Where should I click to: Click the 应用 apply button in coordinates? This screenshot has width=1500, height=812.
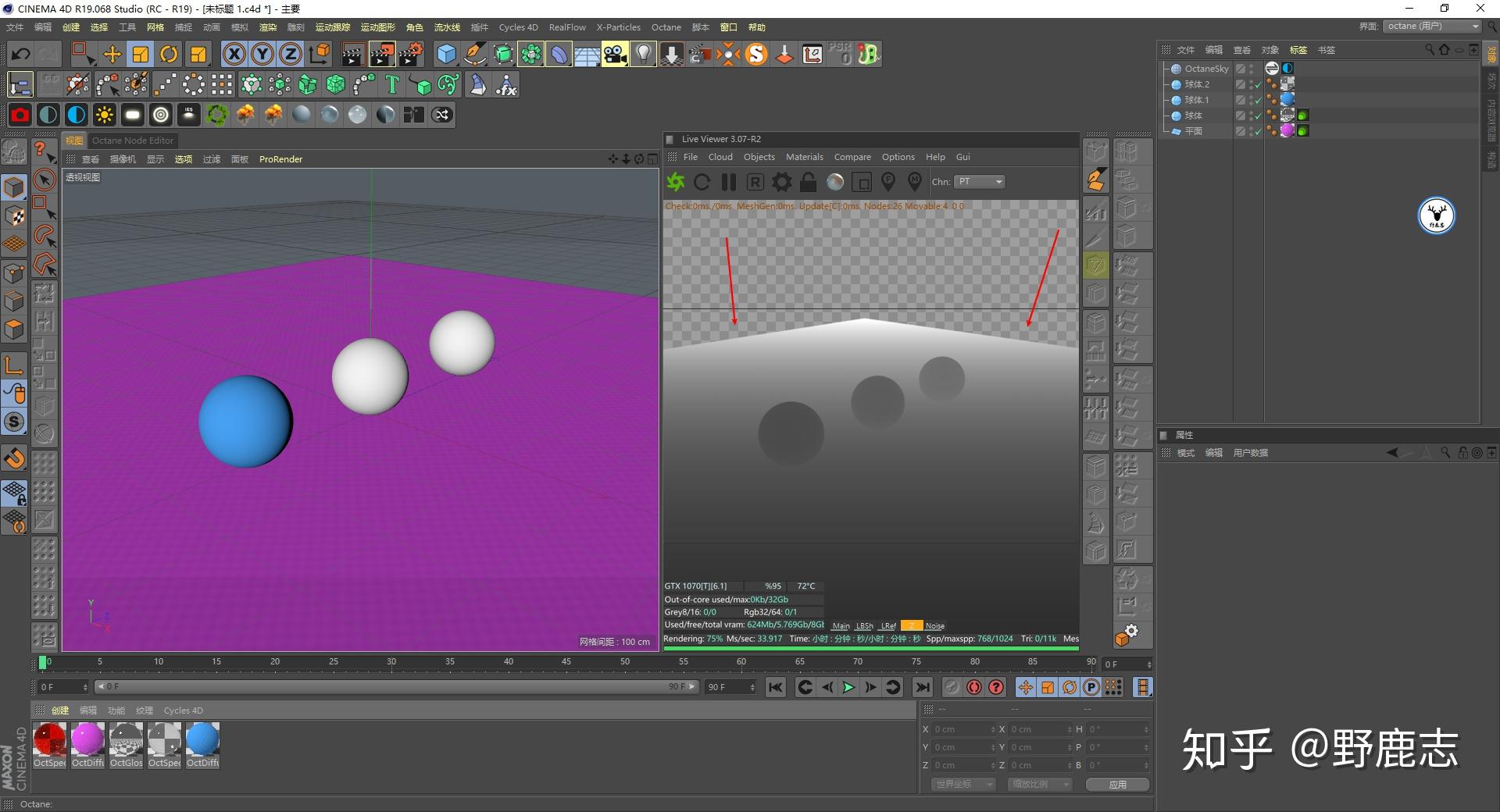(1117, 784)
